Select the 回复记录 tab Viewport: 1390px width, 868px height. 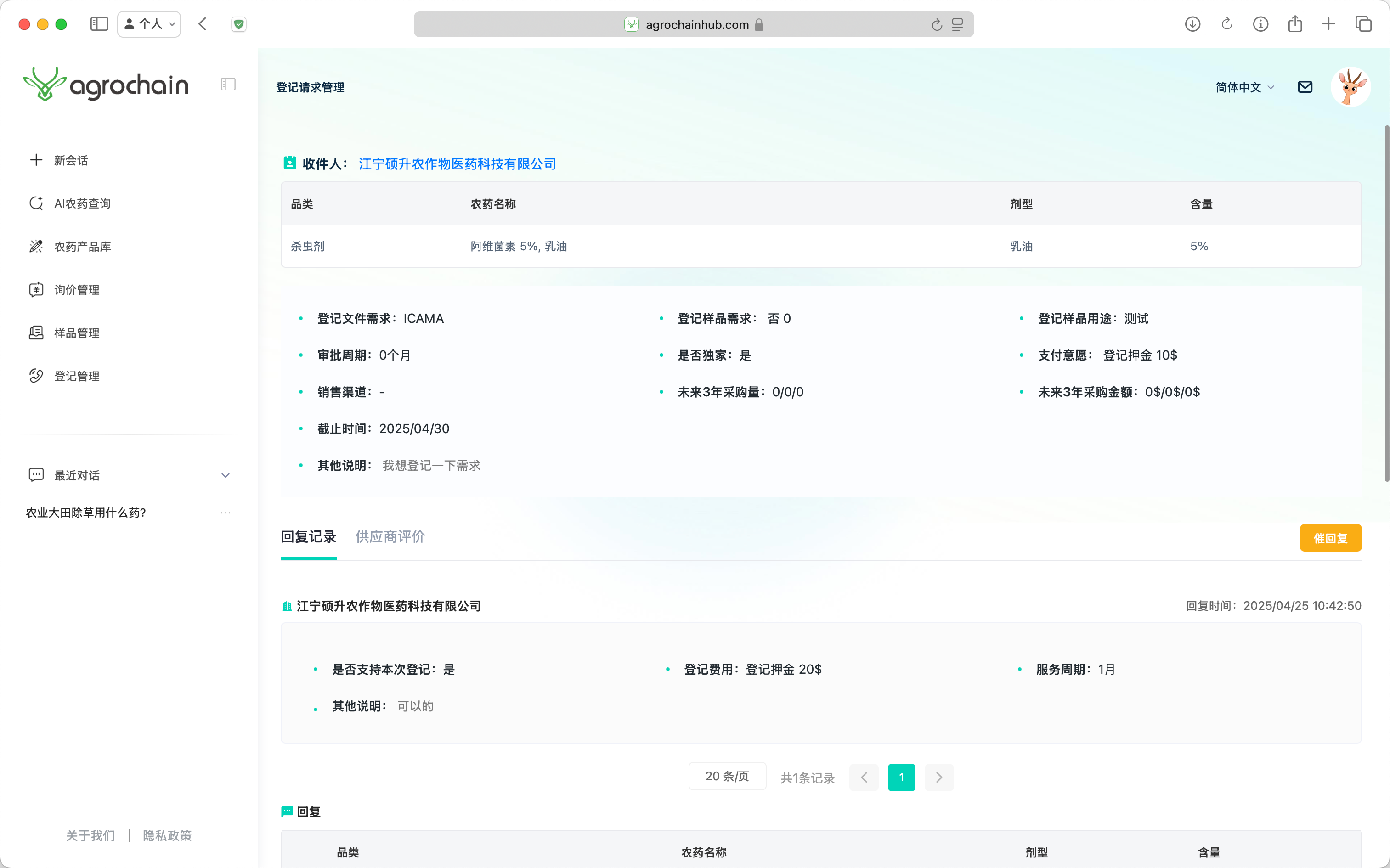(x=308, y=536)
